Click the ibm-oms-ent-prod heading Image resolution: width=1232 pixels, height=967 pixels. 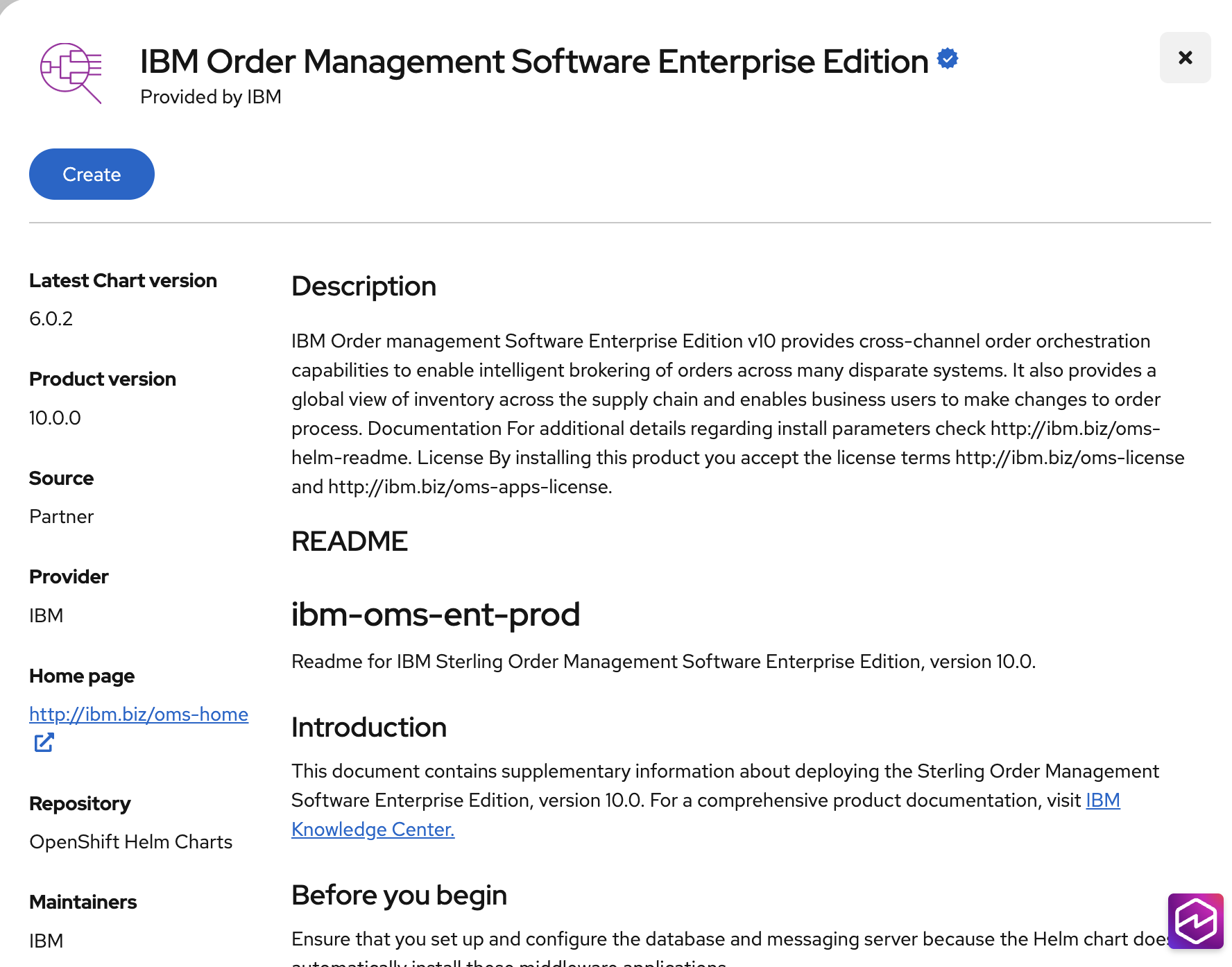[x=435, y=615]
